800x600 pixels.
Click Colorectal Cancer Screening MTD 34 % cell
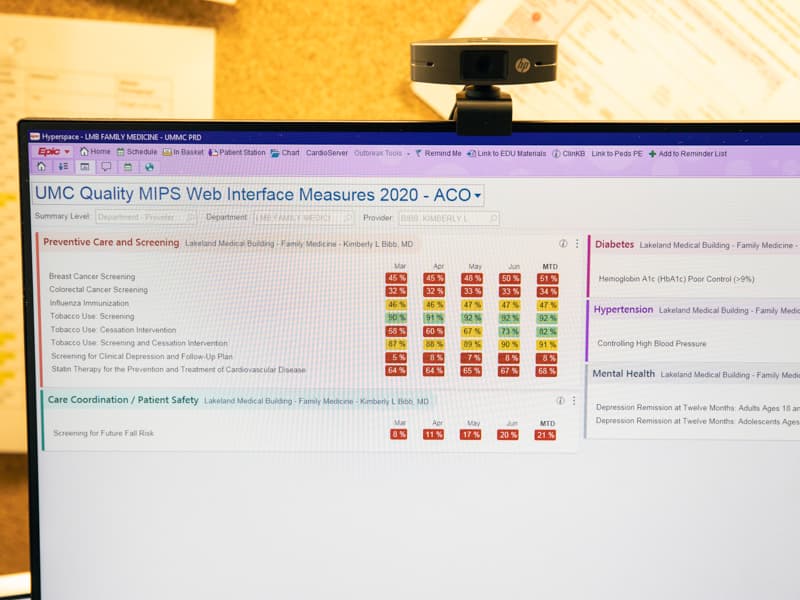547,292
